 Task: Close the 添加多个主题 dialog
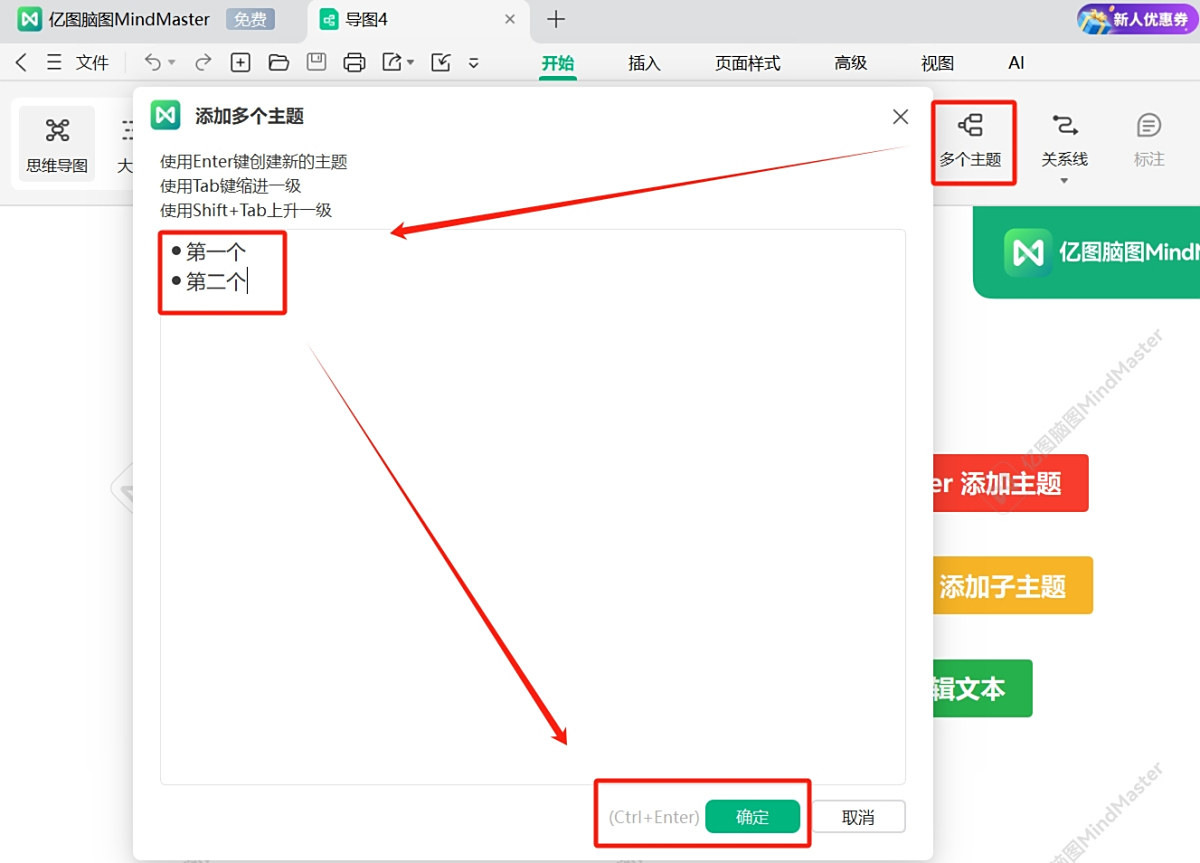click(x=900, y=117)
